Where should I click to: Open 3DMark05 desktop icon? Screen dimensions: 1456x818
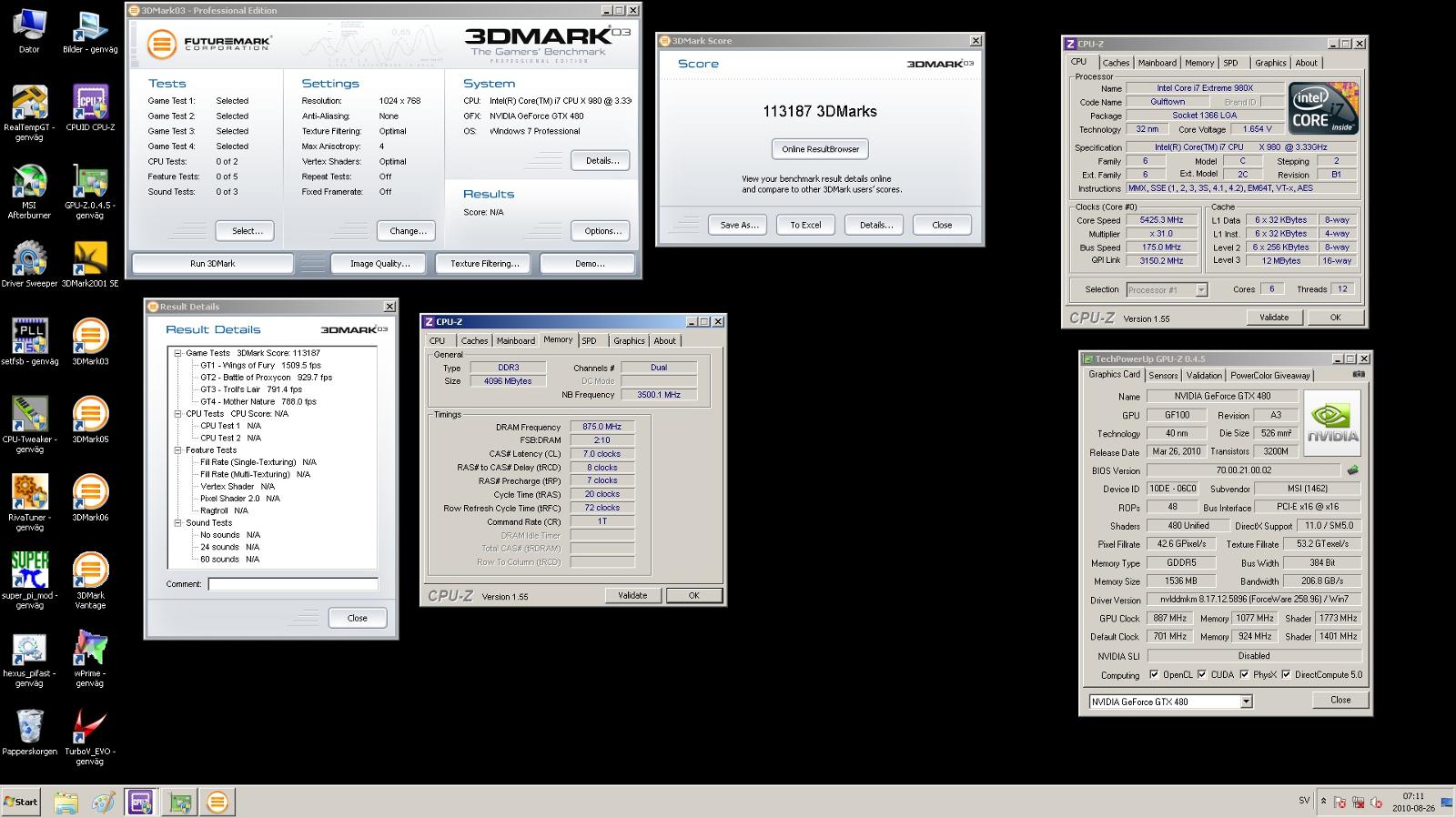tap(89, 420)
